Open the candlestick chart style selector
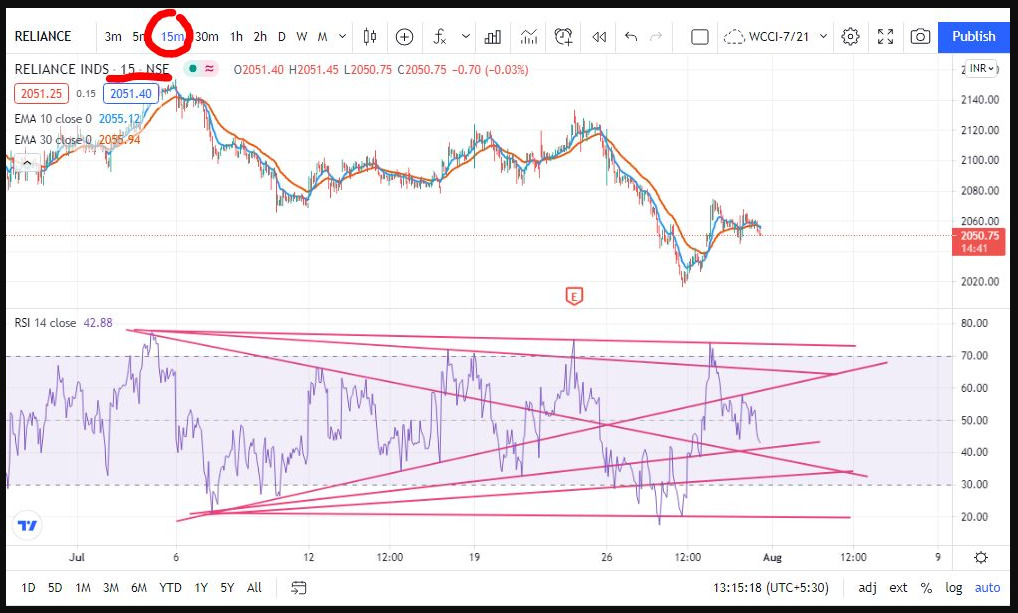 coord(370,37)
